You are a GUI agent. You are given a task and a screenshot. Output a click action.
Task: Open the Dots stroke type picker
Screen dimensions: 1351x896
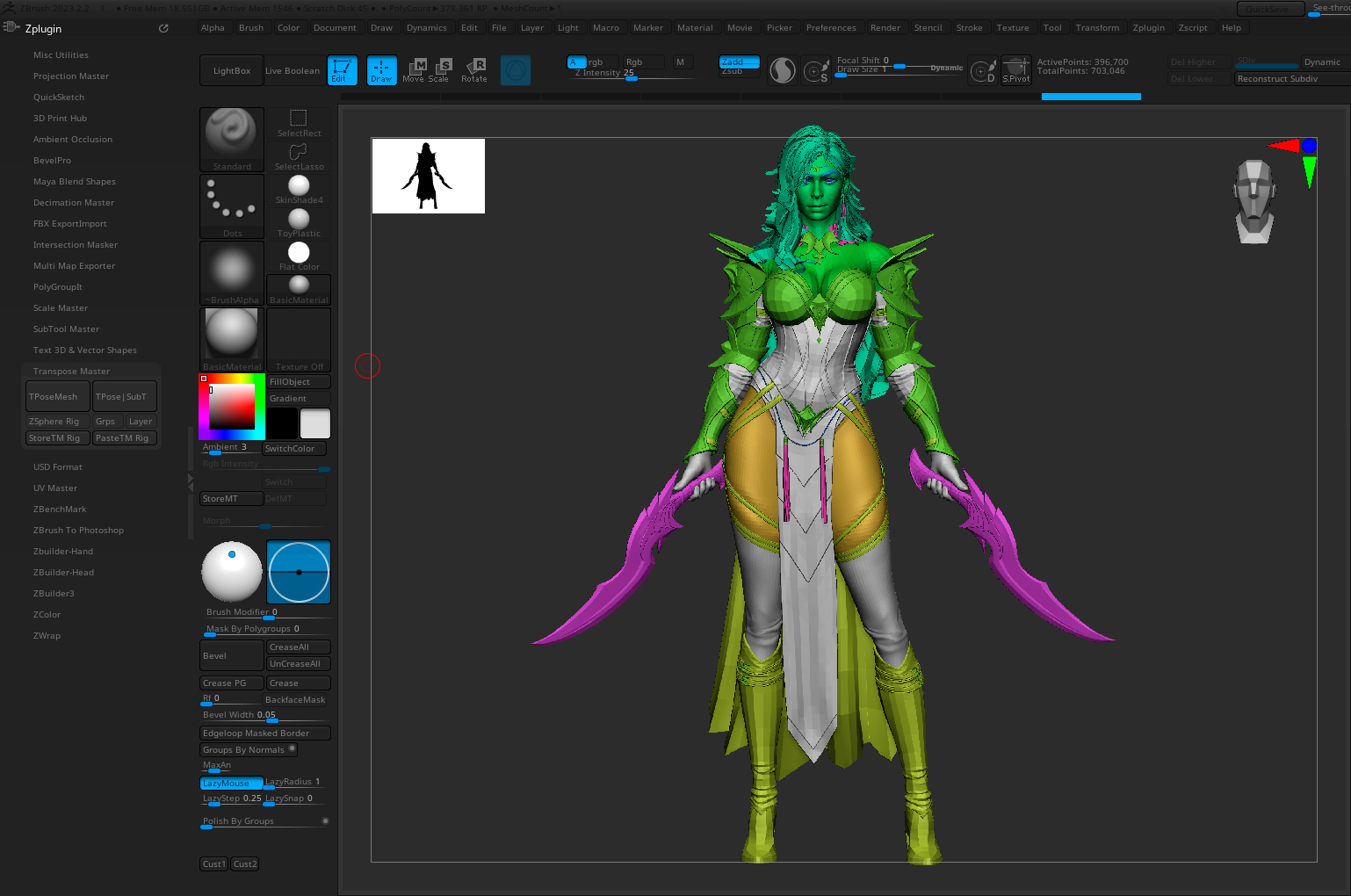232,206
